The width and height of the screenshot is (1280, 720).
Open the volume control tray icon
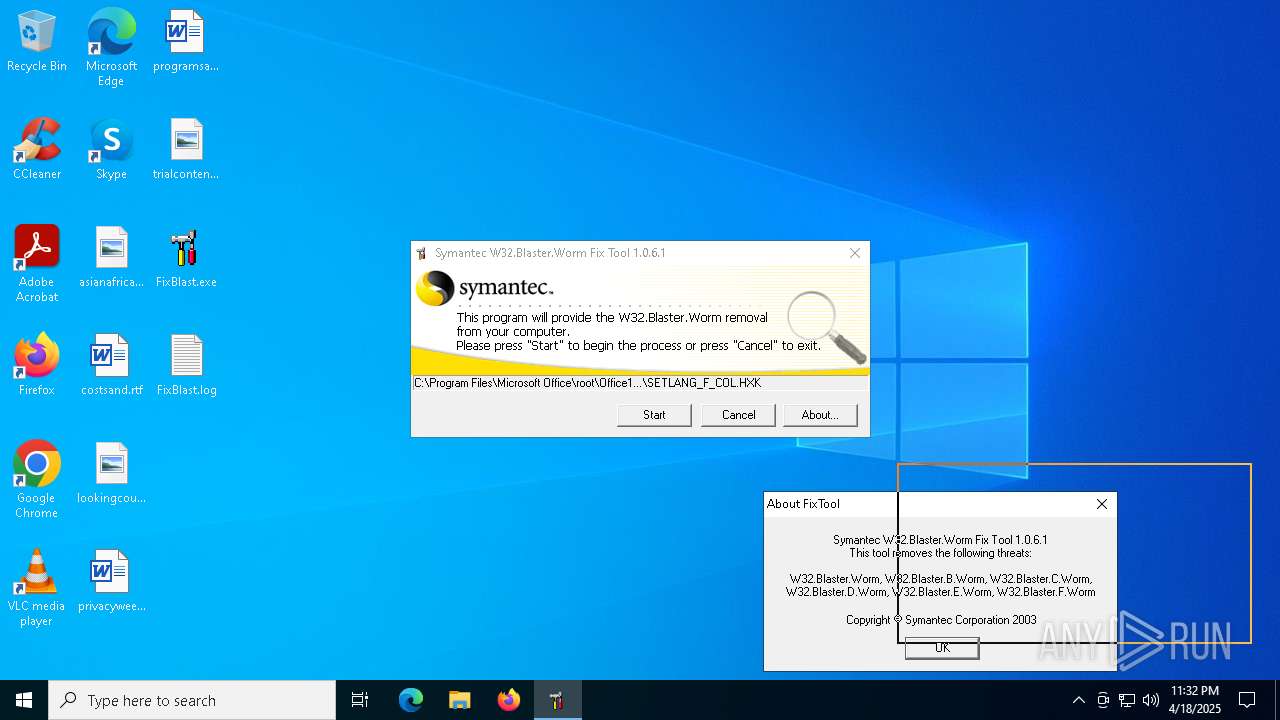click(1151, 700)
